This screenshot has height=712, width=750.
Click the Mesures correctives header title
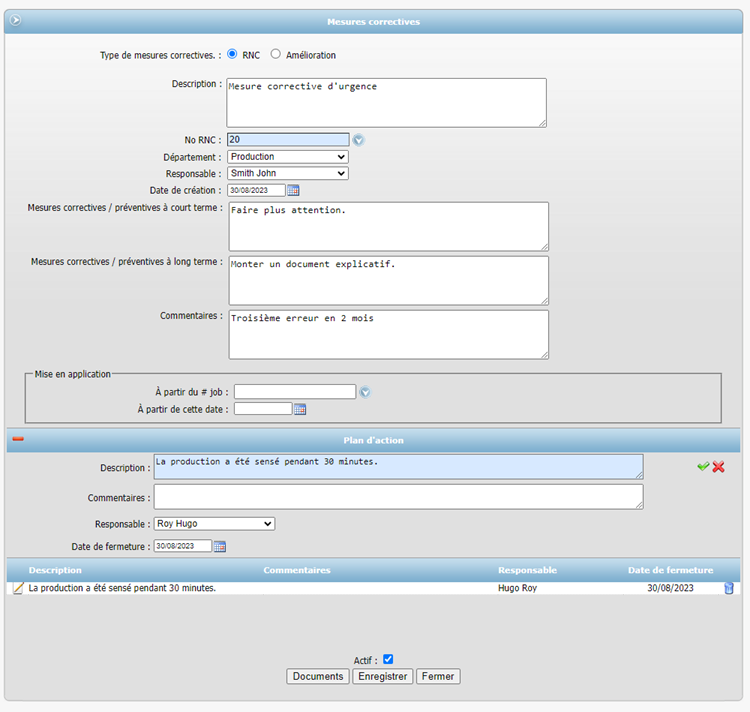point(373,22)
